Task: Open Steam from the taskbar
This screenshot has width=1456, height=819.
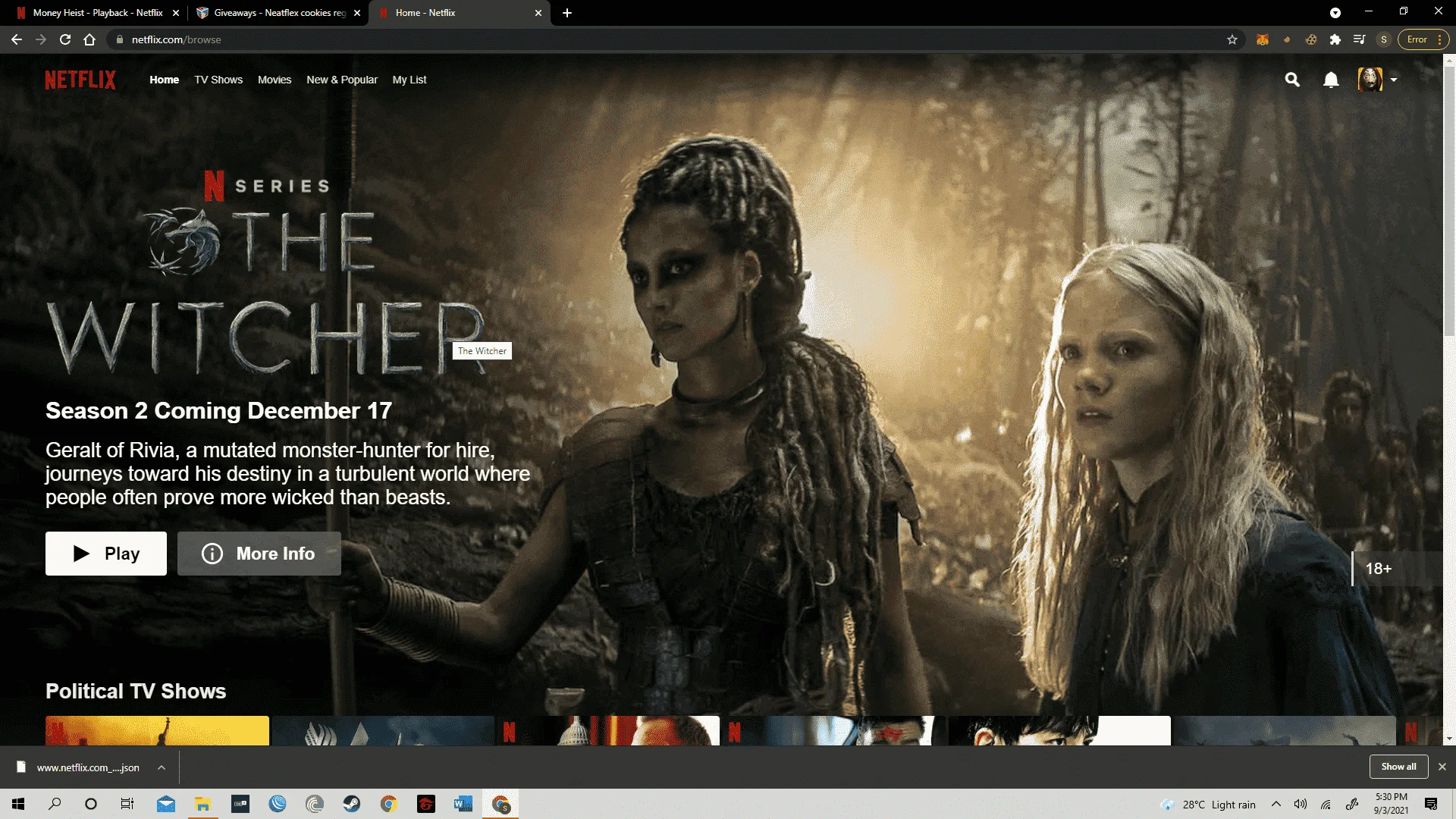Action: click(x=352, y=804)
